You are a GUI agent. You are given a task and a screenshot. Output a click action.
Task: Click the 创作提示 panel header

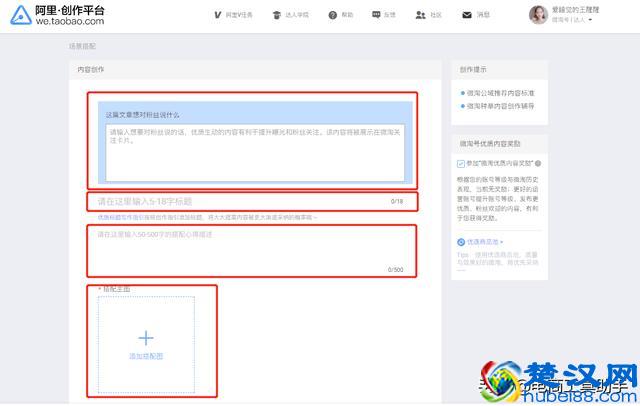pyautogui.click(x=473, y=70)
